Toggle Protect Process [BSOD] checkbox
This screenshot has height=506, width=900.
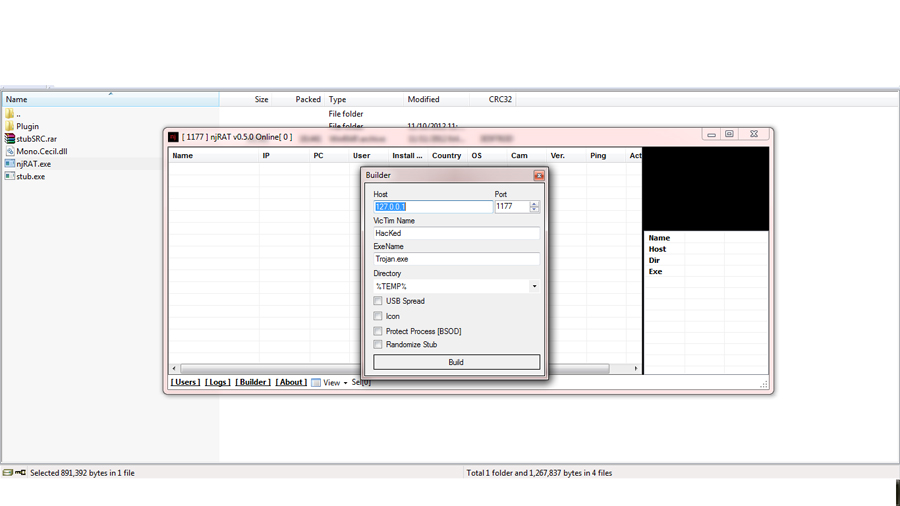[378, 331]
